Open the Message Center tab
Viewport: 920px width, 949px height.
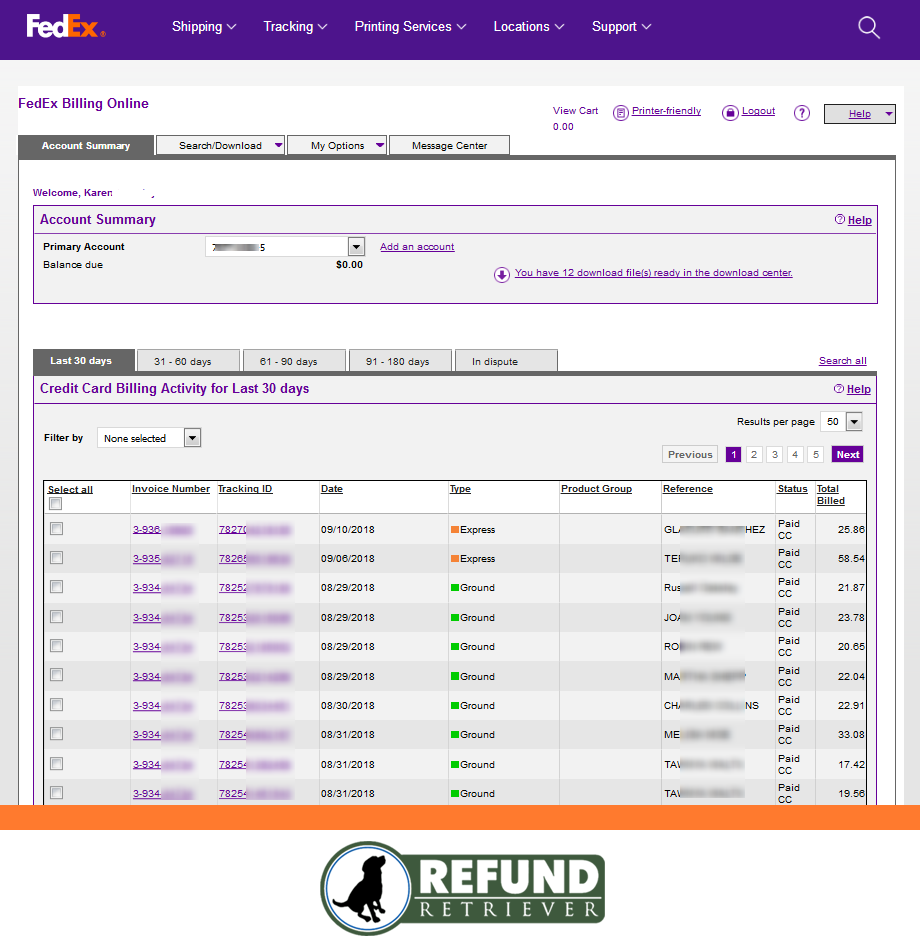(x=449, y=145)
